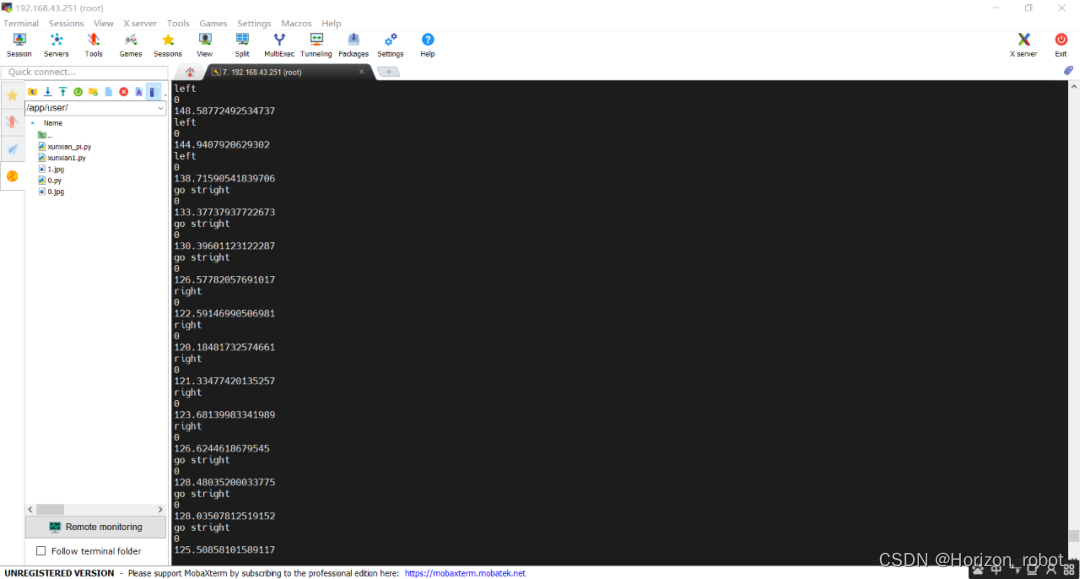Click the red delete icon in SFTP toolbar
Viewport: 1080px width, 579px height.
pyautogui.click(x=123, y=92)
